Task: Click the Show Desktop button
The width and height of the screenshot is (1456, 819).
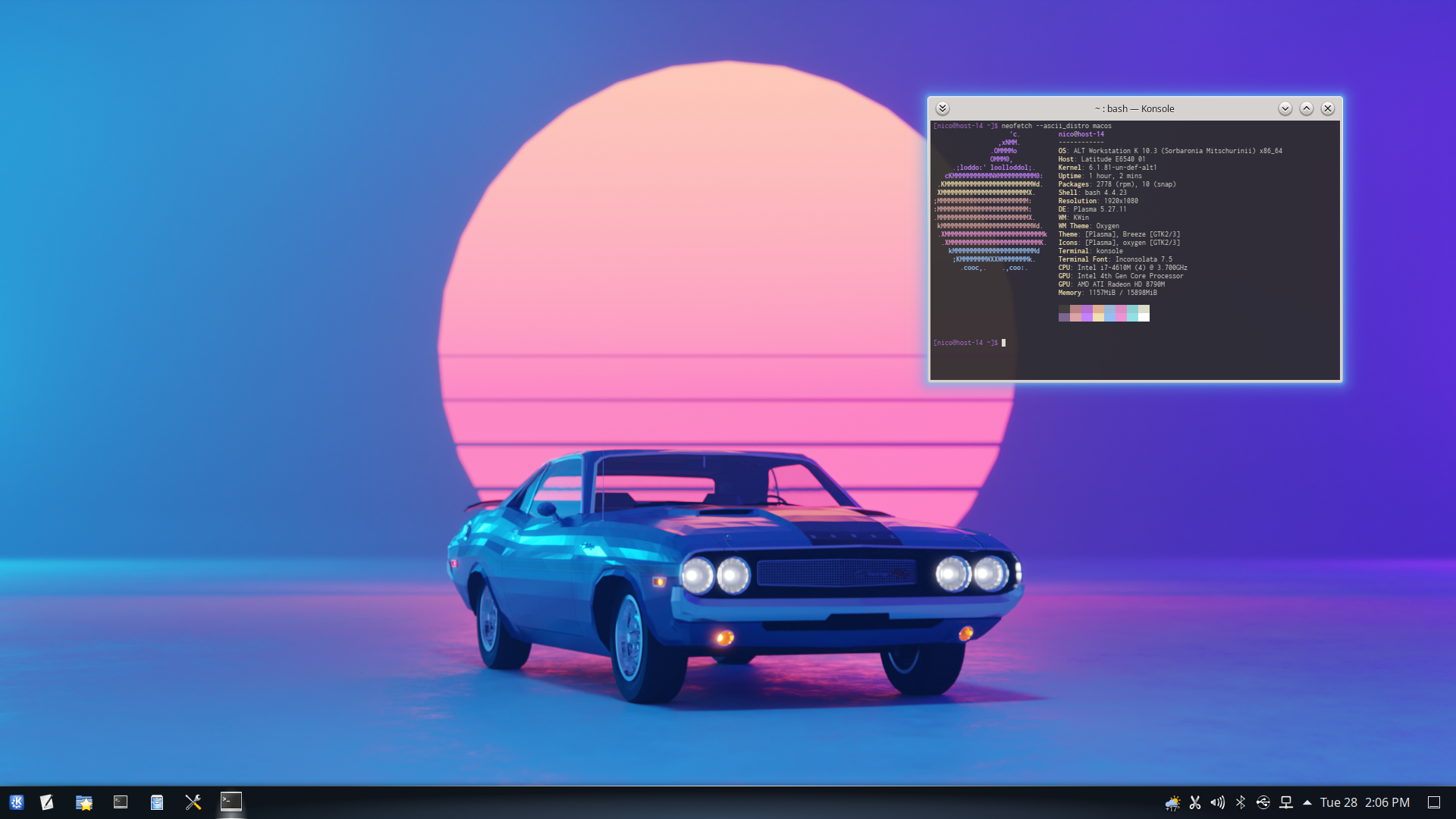Action: pyautogui.click(x=1434, y=802)
